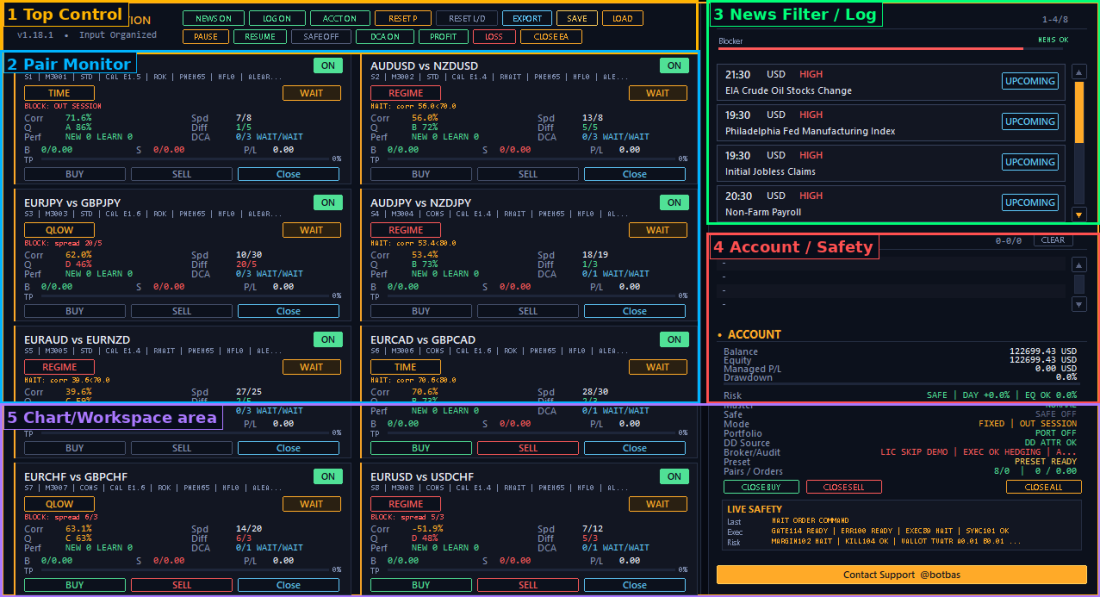Screen dimensions: 1100x597
Task: Select the Non-Farm Payroll news row
Action: pyautogui.click(x=891, y=203)
